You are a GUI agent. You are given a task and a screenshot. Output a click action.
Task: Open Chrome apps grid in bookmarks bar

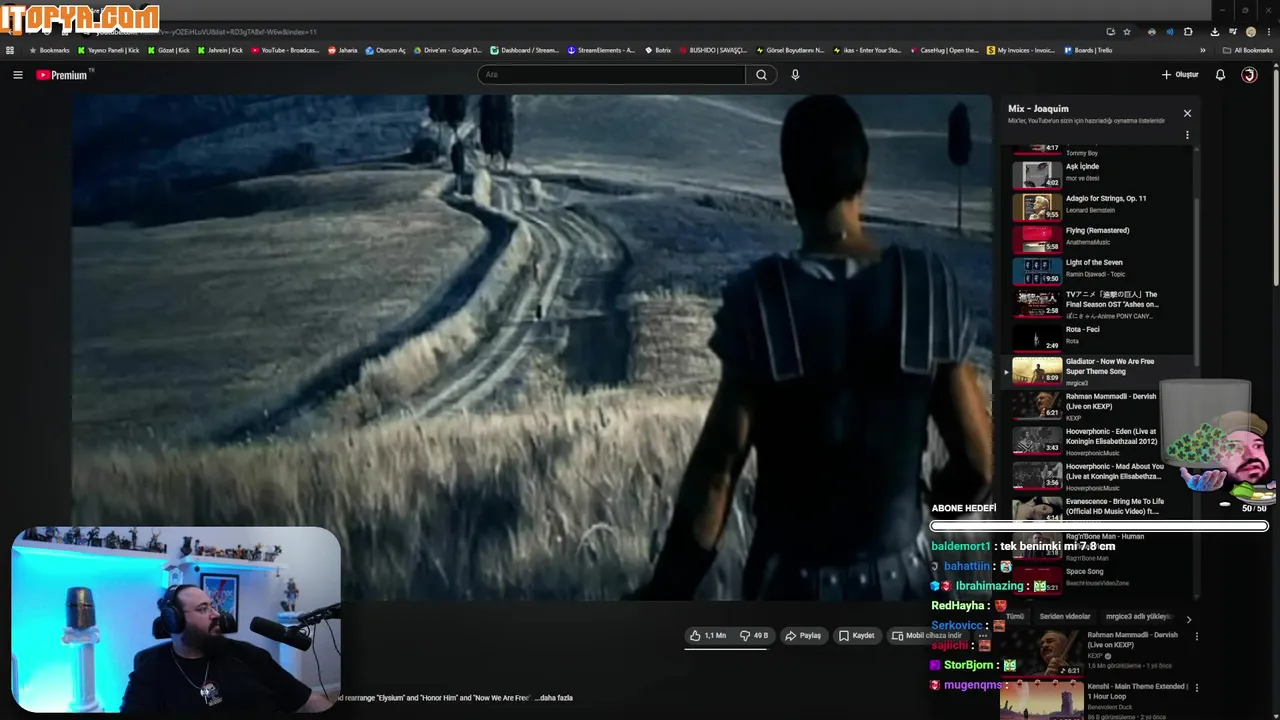pyautogui.click(x=10, y=50)
